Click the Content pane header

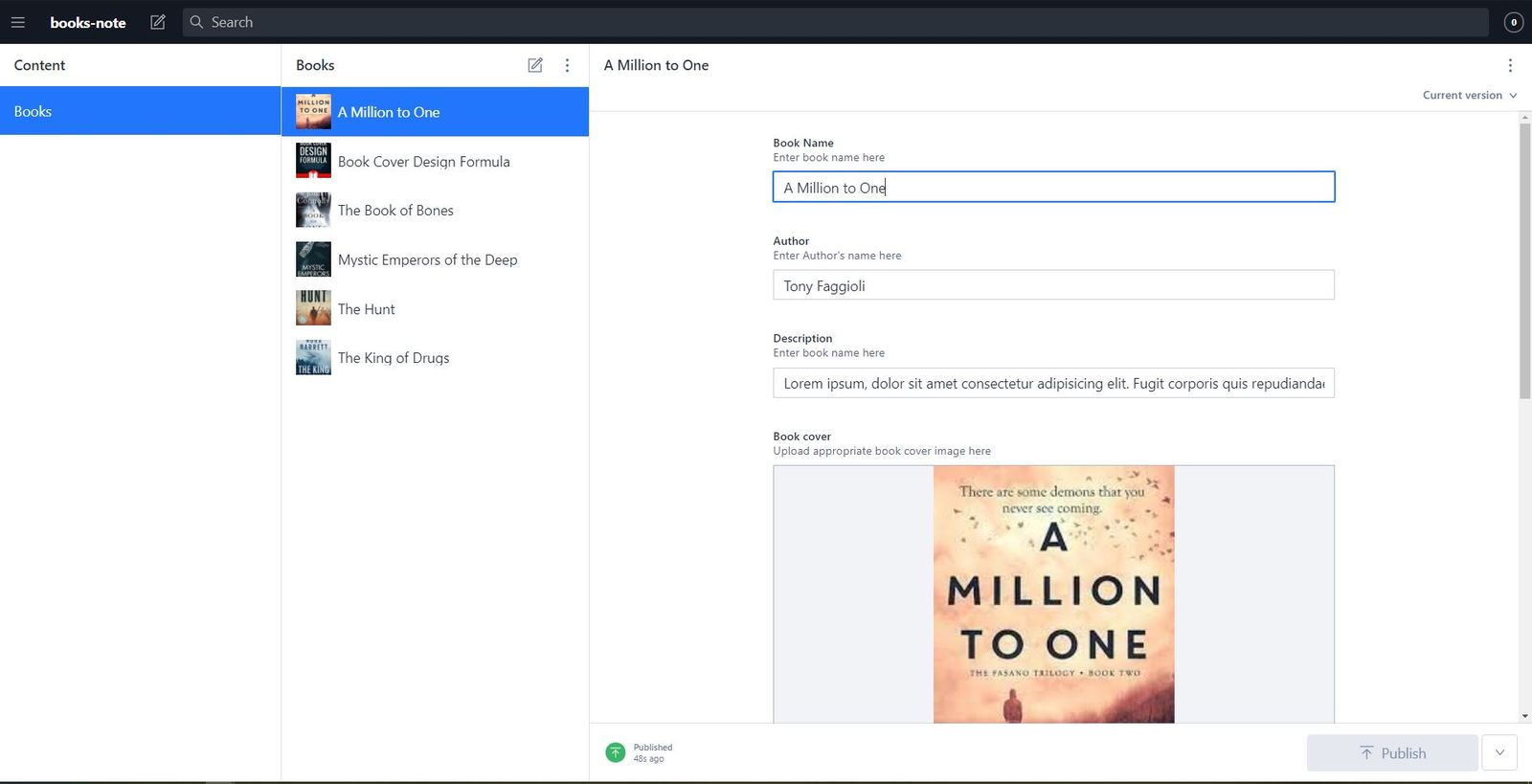click(x=39, y=65)
